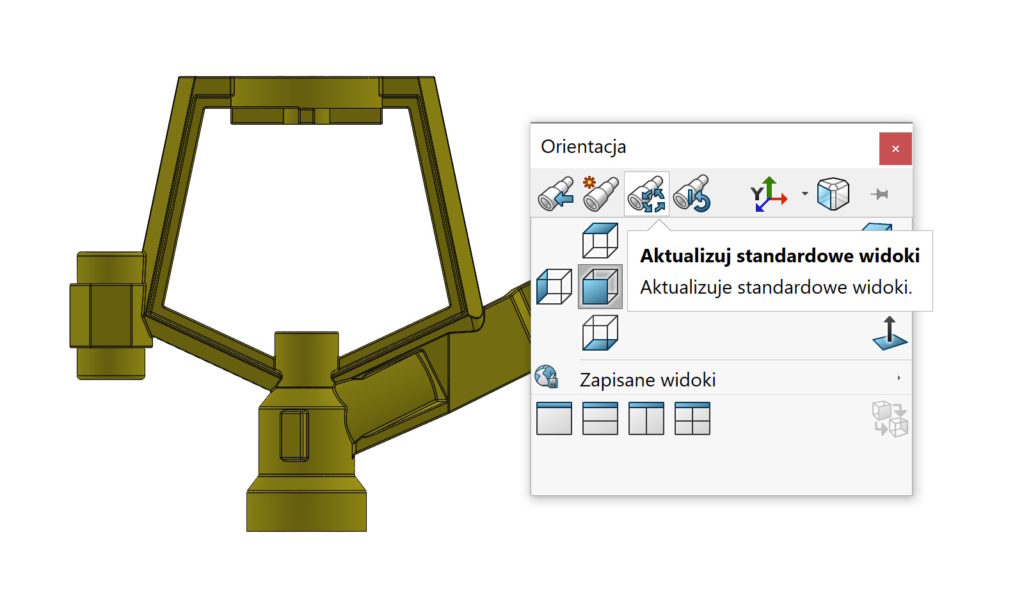1024x595 pixels.
Task: Click the Previous View telescope icon
Action: pos(555,194)
